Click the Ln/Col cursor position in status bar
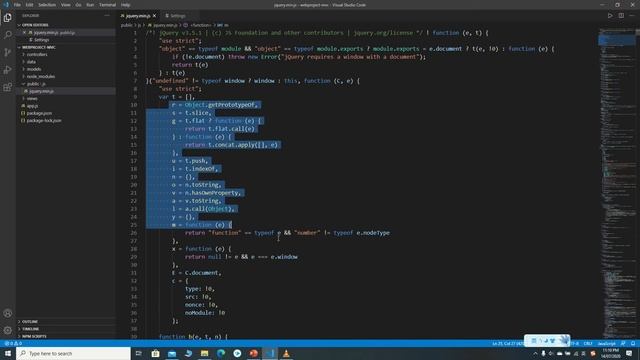The image size is (640, 360). tap(507, 344)
